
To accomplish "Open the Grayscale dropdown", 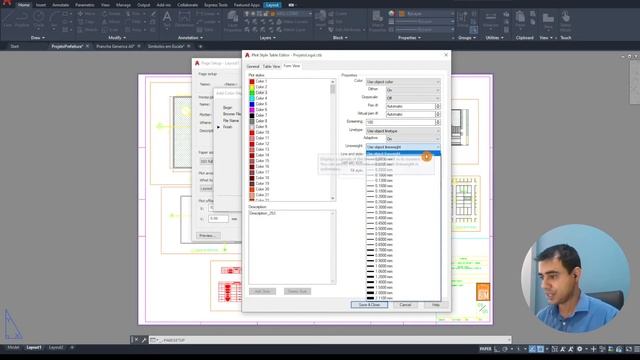I will 413,98.
